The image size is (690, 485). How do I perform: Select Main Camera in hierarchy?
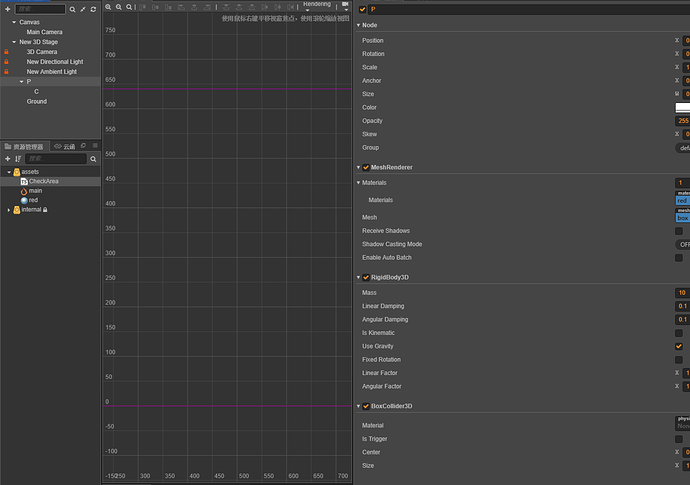[x=44, y=32]
